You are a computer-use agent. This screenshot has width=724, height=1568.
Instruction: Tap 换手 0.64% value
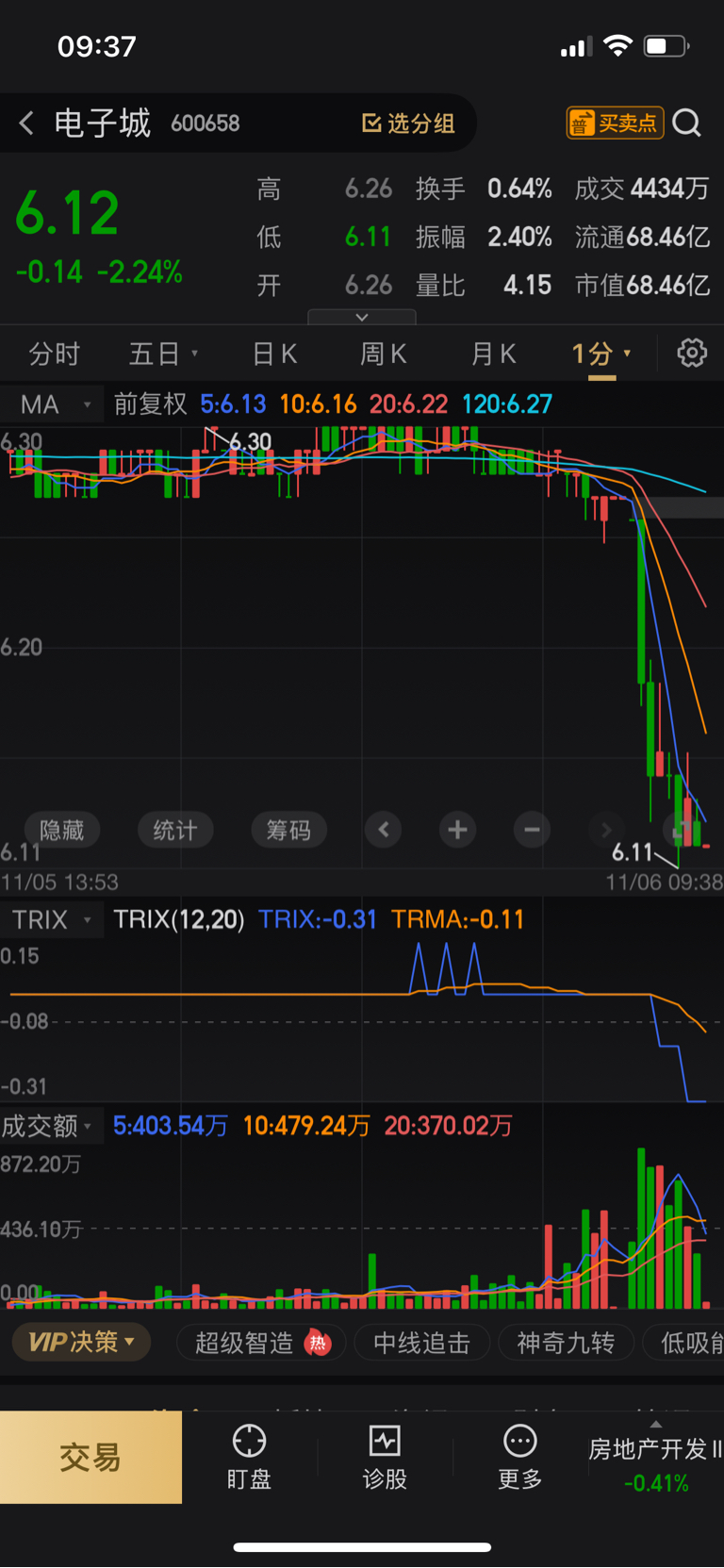519,189
